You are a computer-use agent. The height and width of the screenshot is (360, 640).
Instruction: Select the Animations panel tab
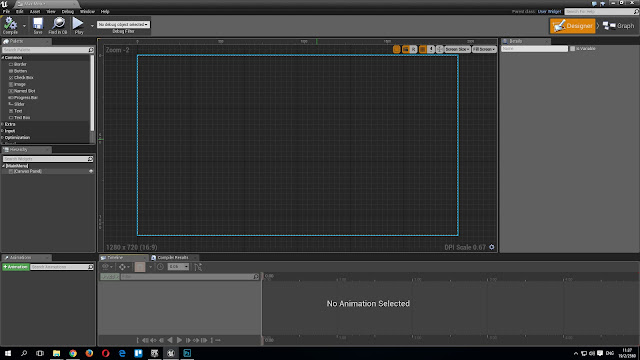point(26,258)
